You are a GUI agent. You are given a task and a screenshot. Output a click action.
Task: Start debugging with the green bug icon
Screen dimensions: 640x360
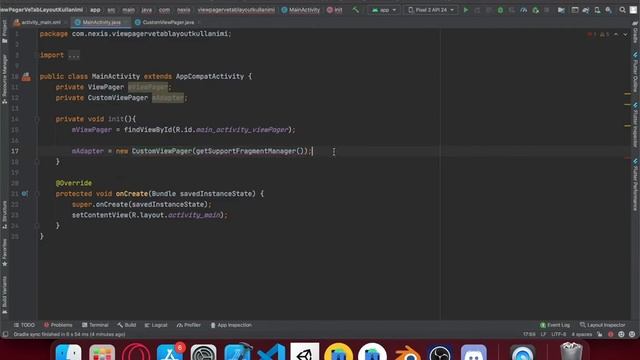500,10
